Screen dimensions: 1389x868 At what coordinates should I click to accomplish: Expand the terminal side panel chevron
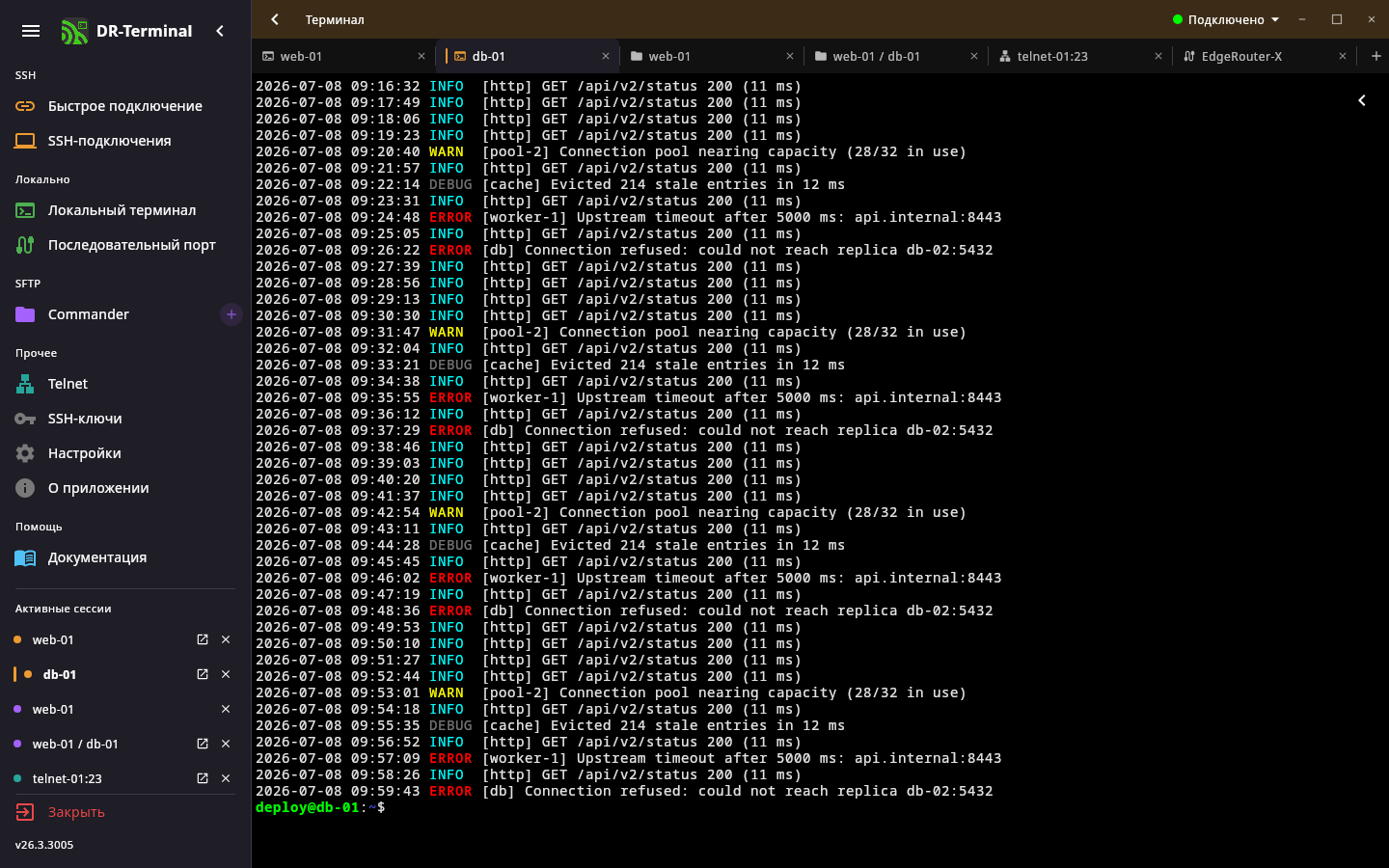click(1362, 100)
